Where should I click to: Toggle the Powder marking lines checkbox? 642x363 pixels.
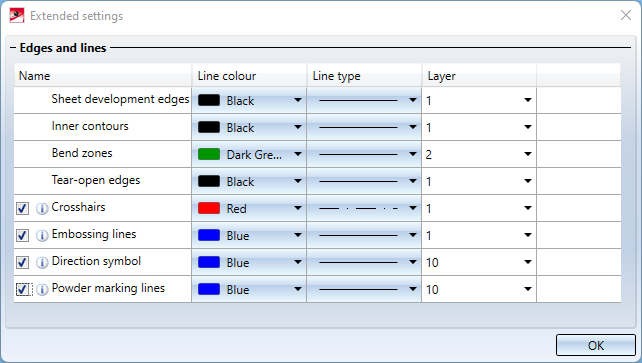coord(23,290)
